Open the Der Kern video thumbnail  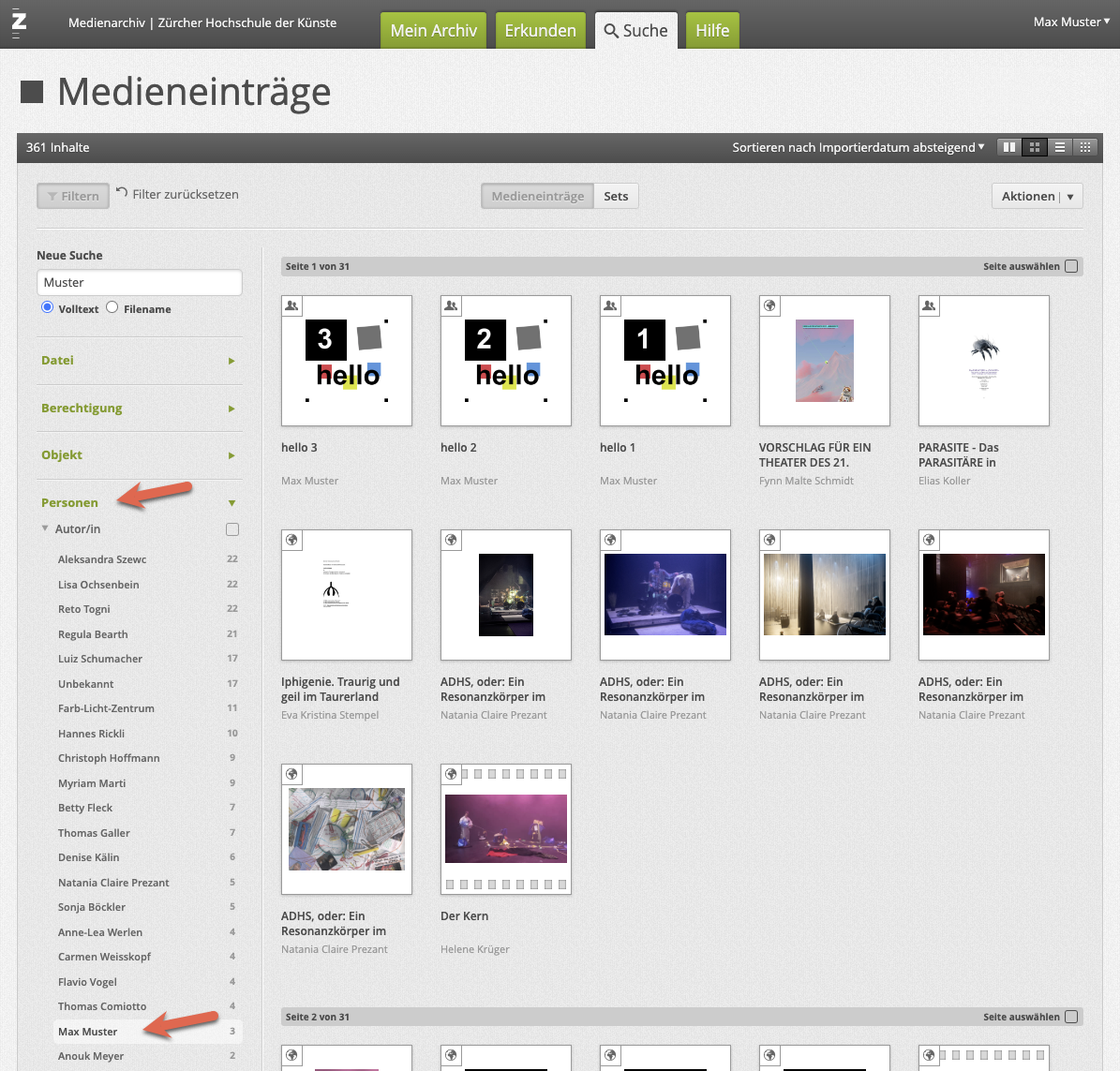(506, 829)
